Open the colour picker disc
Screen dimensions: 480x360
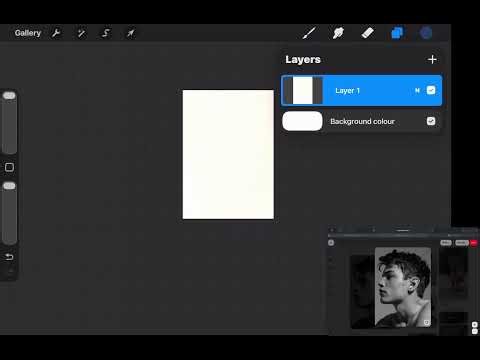point(426,33)
